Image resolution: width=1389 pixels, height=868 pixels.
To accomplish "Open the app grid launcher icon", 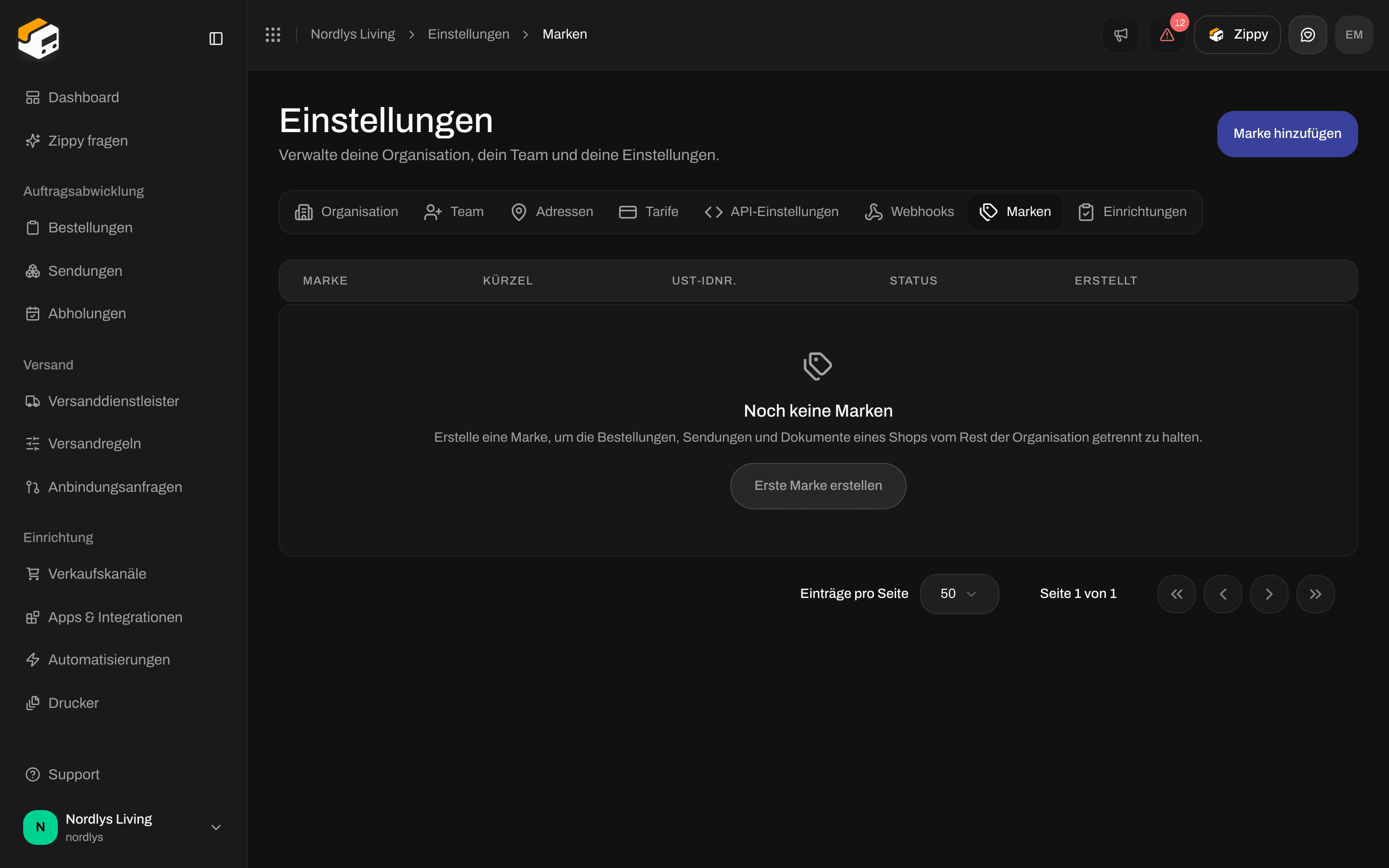I will click(272, 34).
